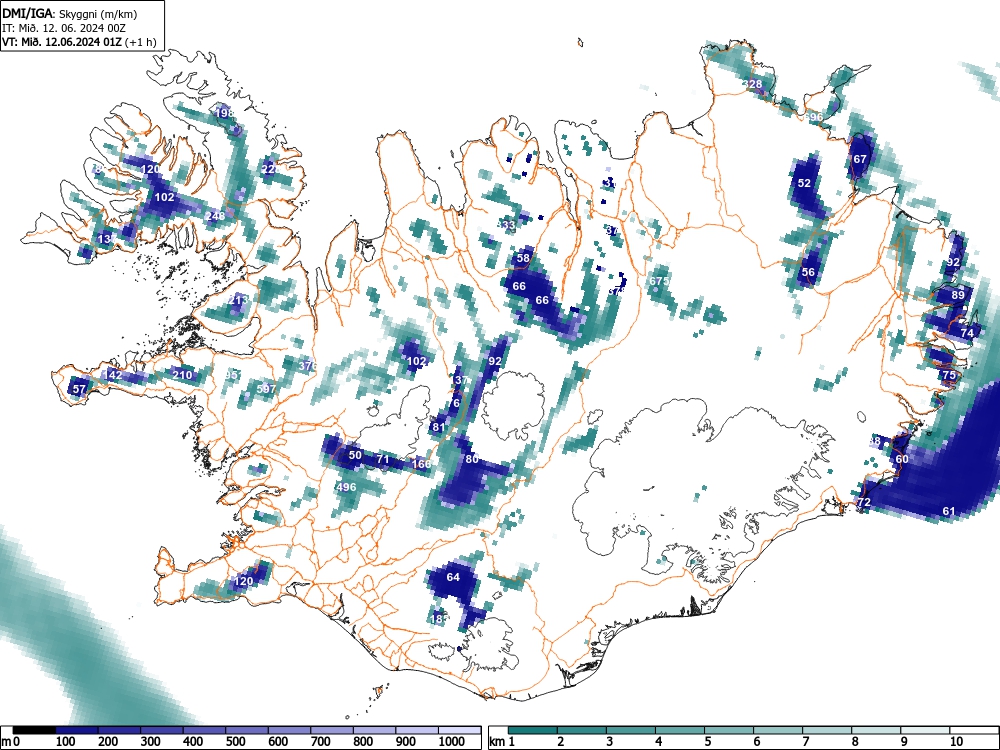
Task: Click the visibility value '64' in the south
Action: [453, 577]
